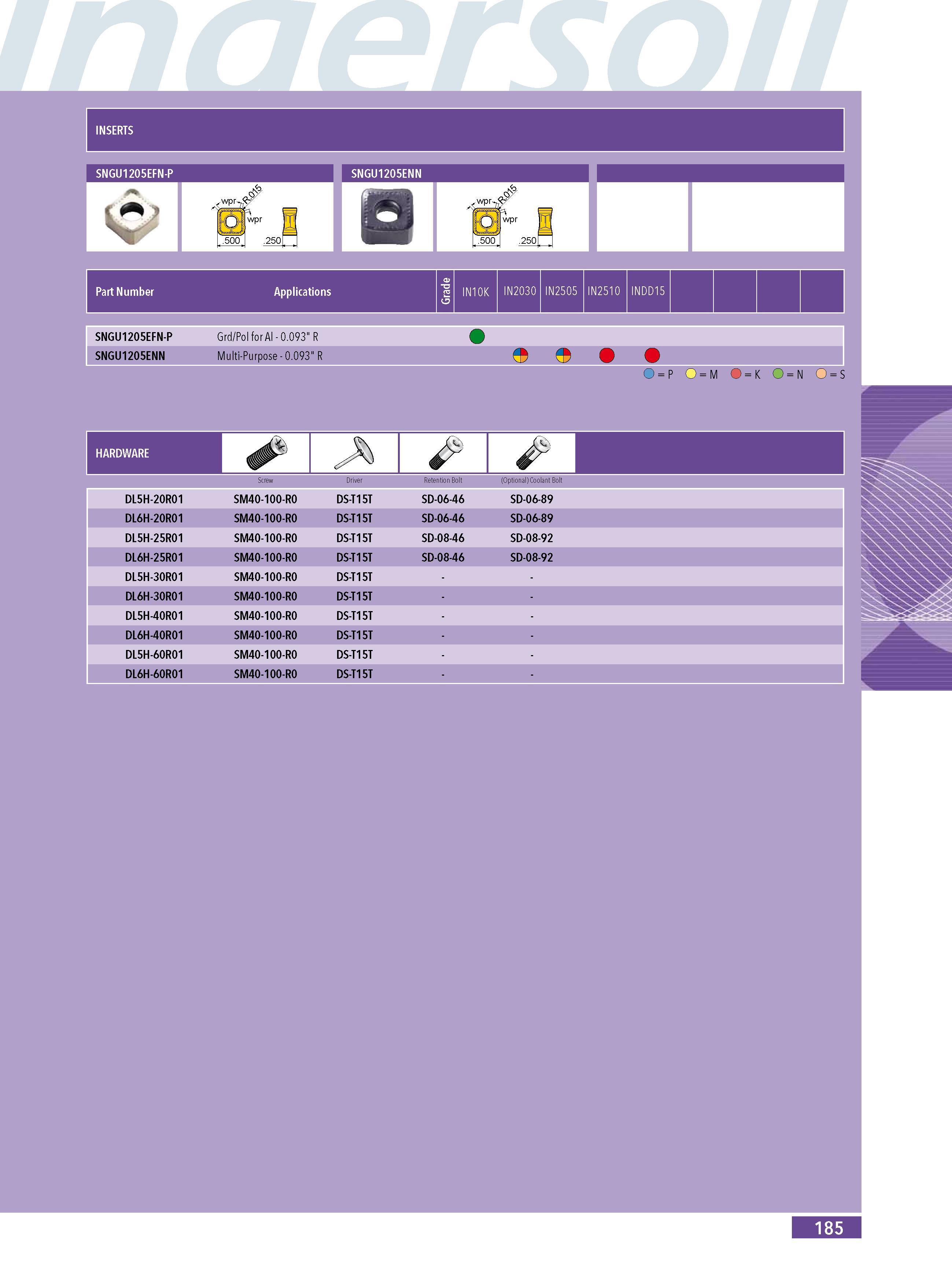Image resolution: width=952 pixels, height=1286 pixels.
Task: Click the Part Number column header
Action: [125, 292]
